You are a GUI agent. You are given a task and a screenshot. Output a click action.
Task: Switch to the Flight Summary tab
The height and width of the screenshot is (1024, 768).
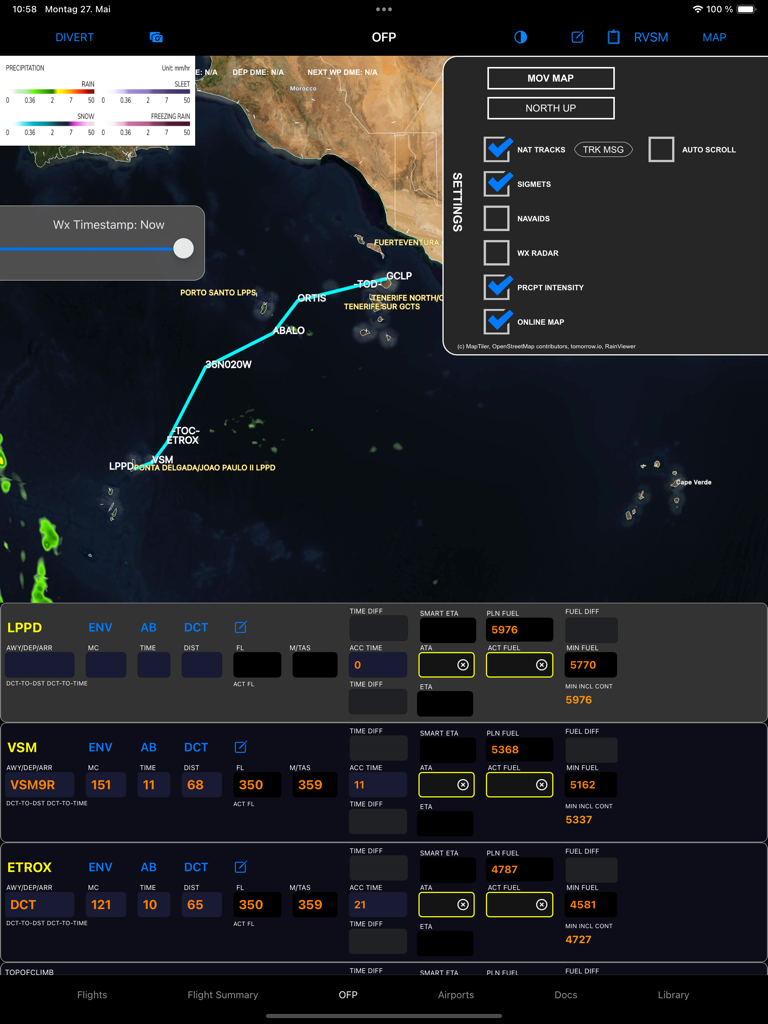(223, 995)
